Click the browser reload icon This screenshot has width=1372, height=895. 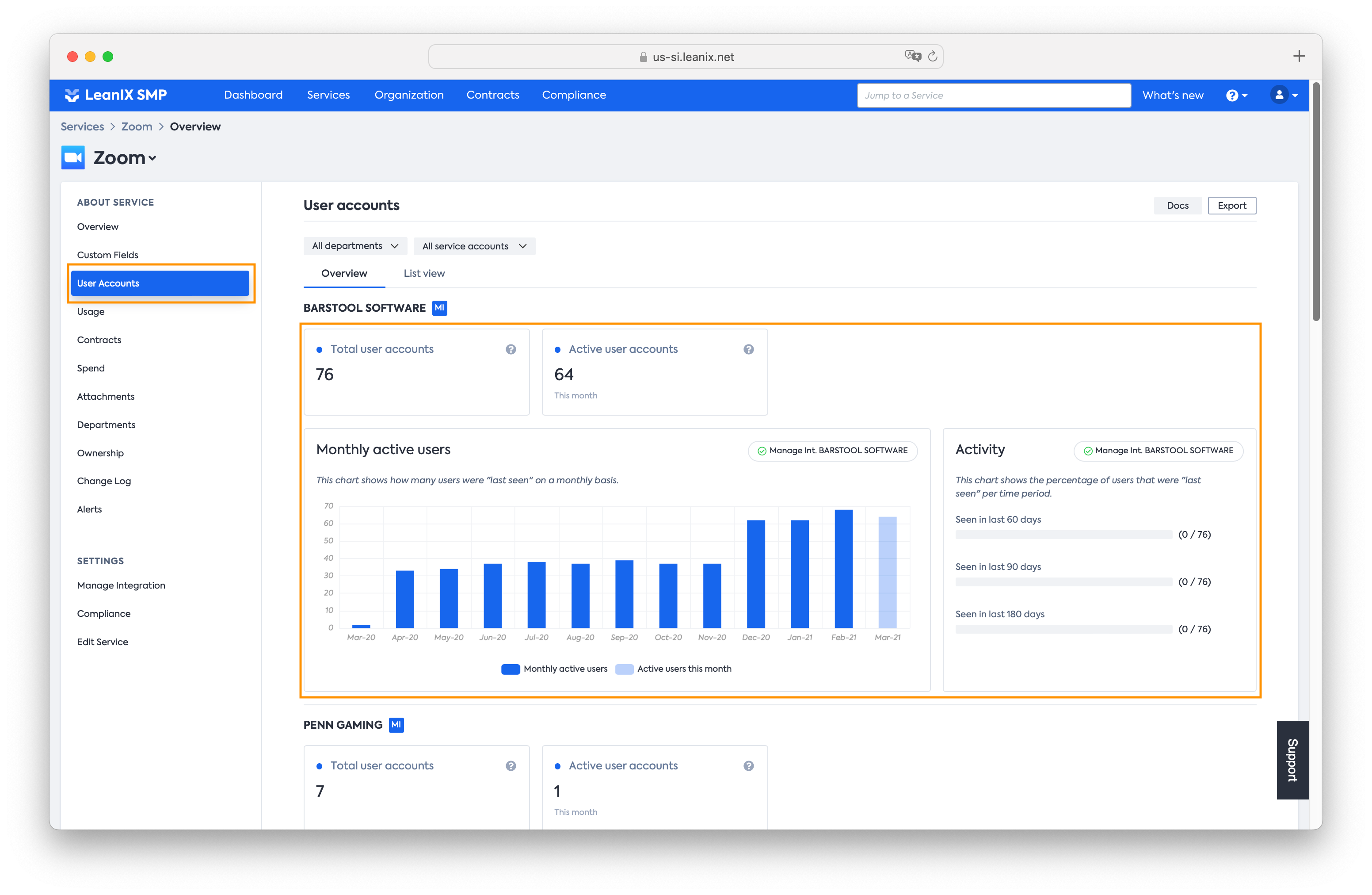coord(932,57)
